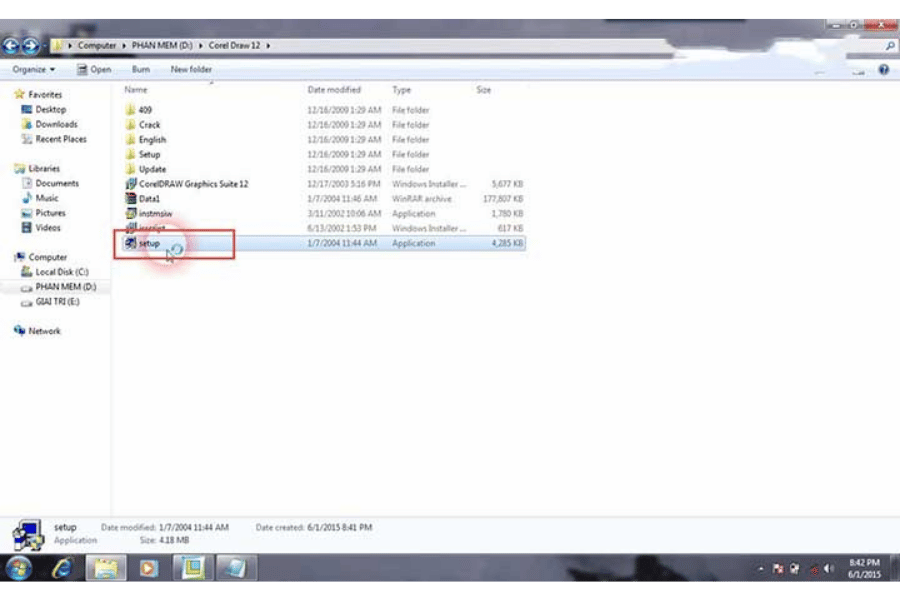The width and height of the screenshot is (900, 600).
Task: Open Internet Explorer from the taskbar
Action: pyautogui.click(x=62, y=568)
